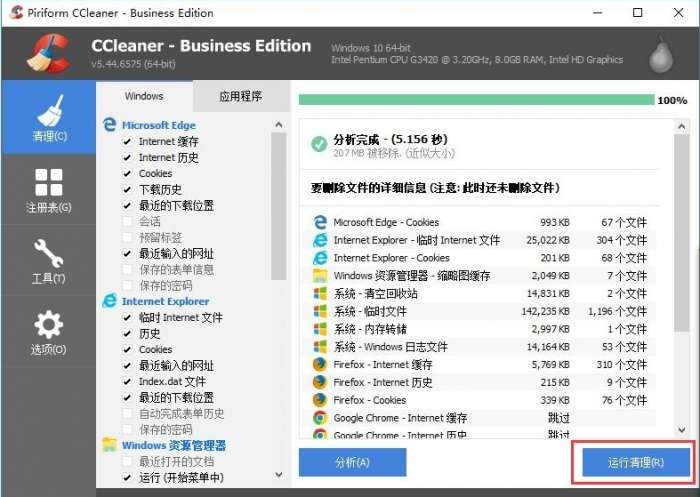Click the IE icon beside 临时 Internet 文件 result
Viewport: 700px width, 497px height.
pyautogui.click(x=320, y=240)
